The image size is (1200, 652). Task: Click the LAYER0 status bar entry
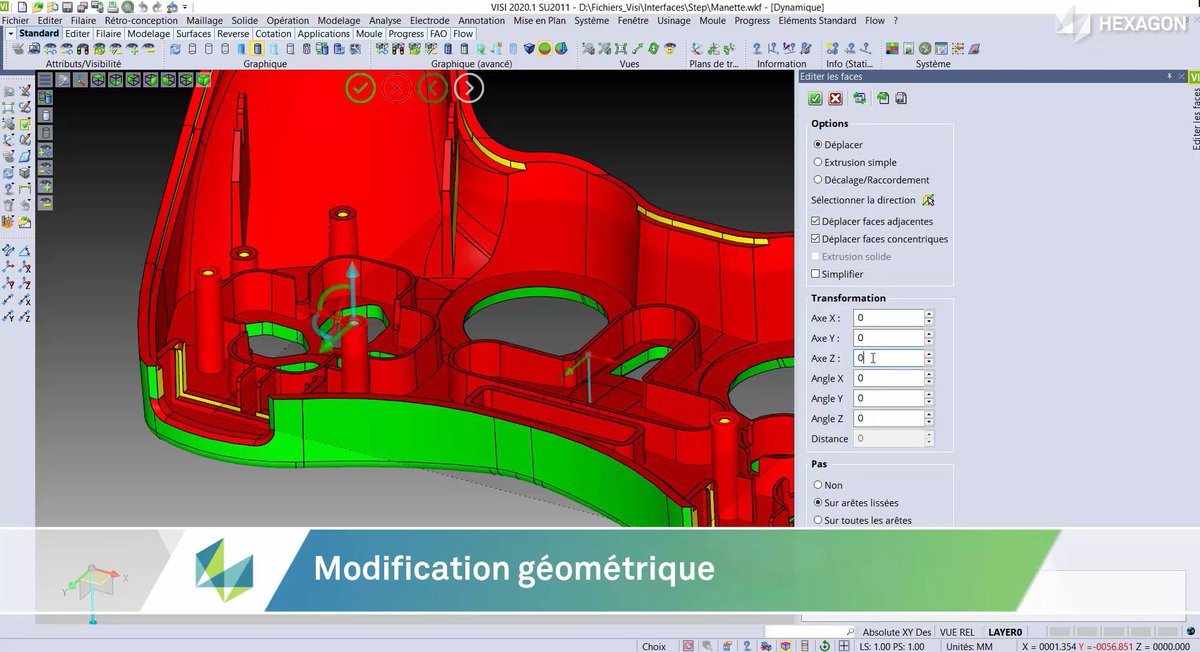coord(1005,632)
